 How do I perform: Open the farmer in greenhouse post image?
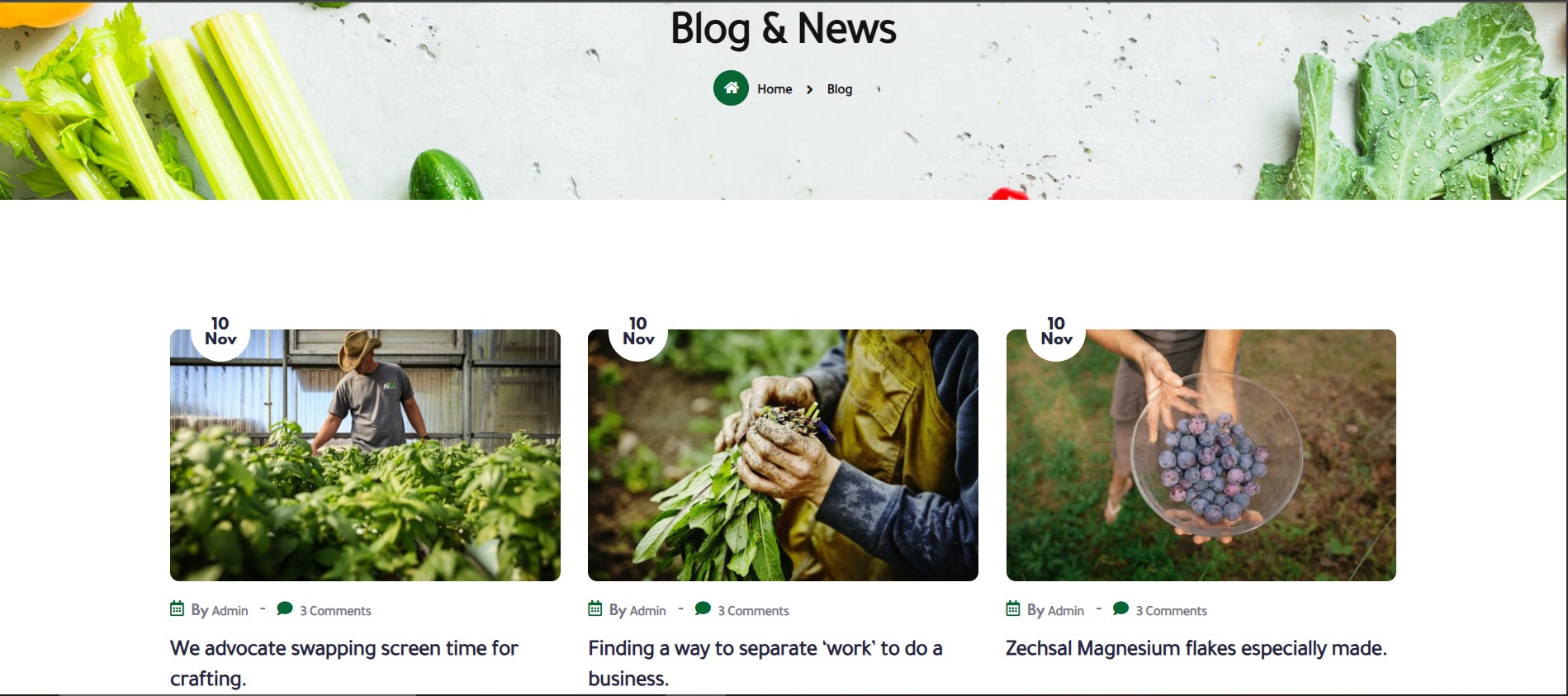(365, 455)
